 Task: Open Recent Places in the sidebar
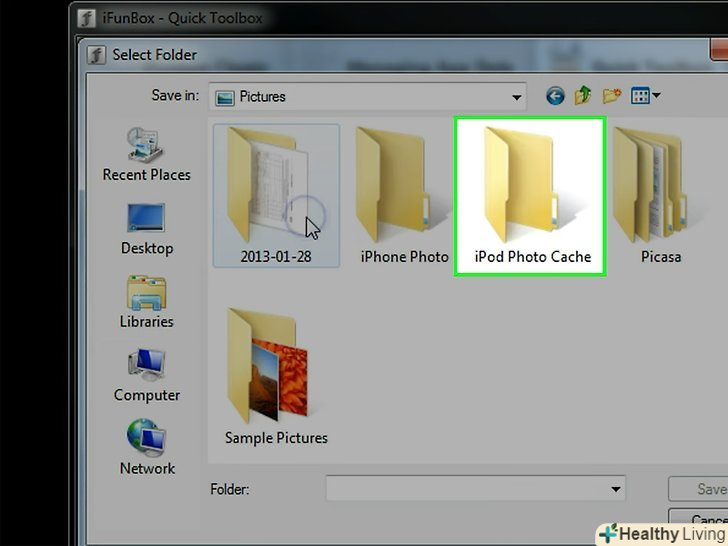[x=146, y=154]
